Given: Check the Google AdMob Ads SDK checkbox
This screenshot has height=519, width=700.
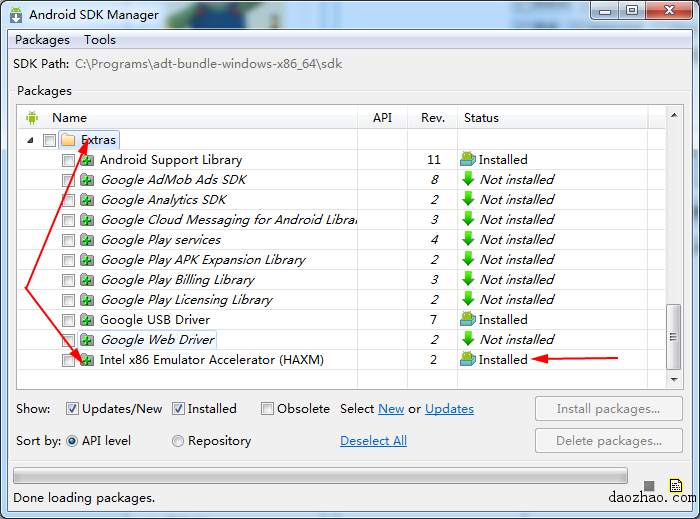Looking at the screenshot, I should (68, 180).
